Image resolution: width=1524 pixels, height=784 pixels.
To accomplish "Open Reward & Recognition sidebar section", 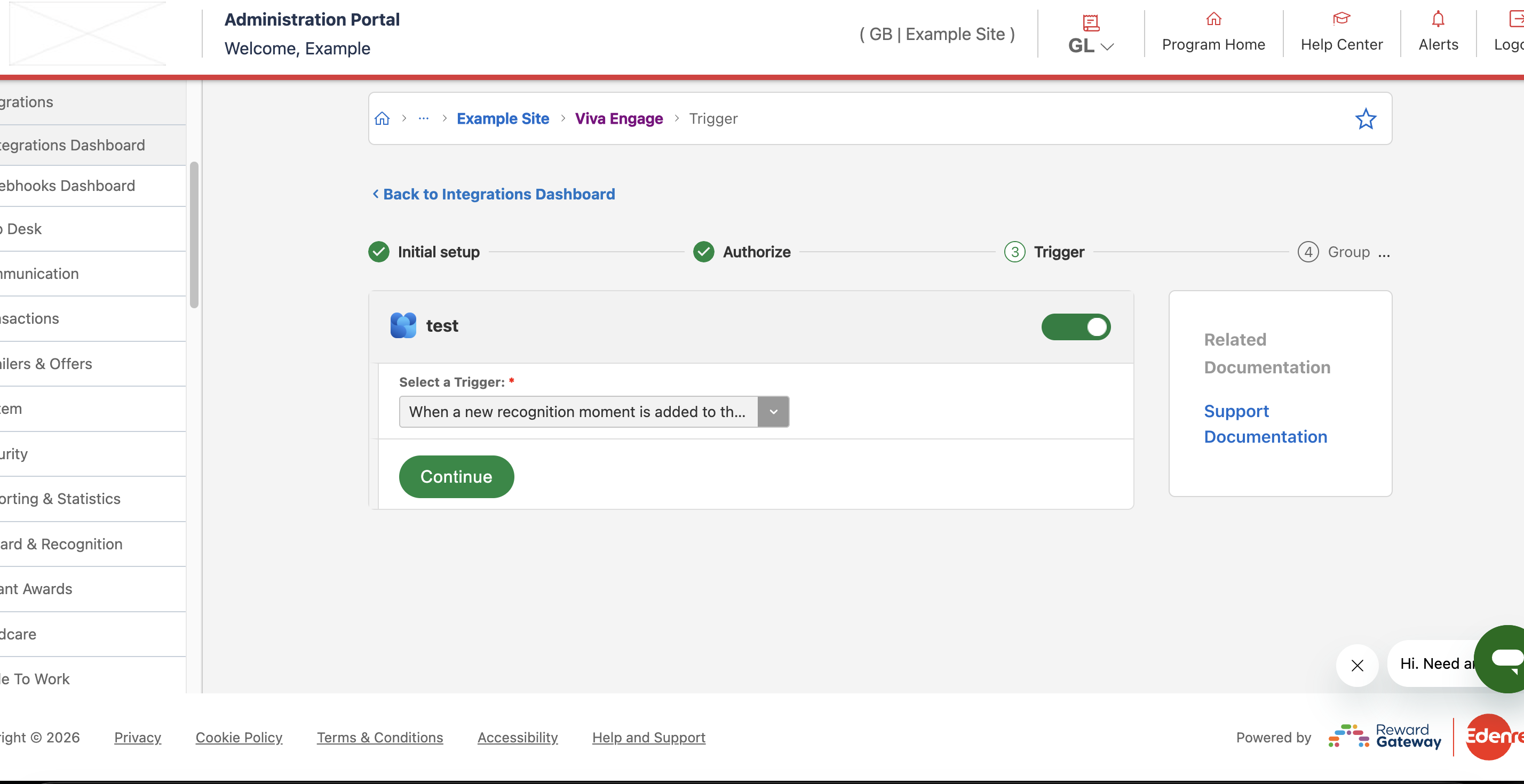I will pos(93,544).
